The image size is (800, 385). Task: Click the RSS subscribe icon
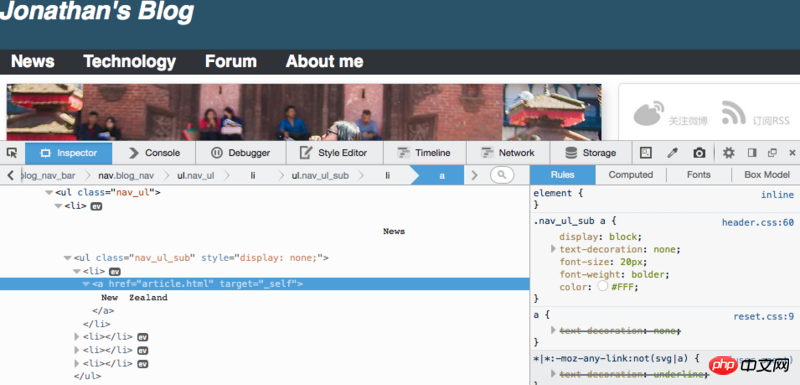(x=734, y=113)
